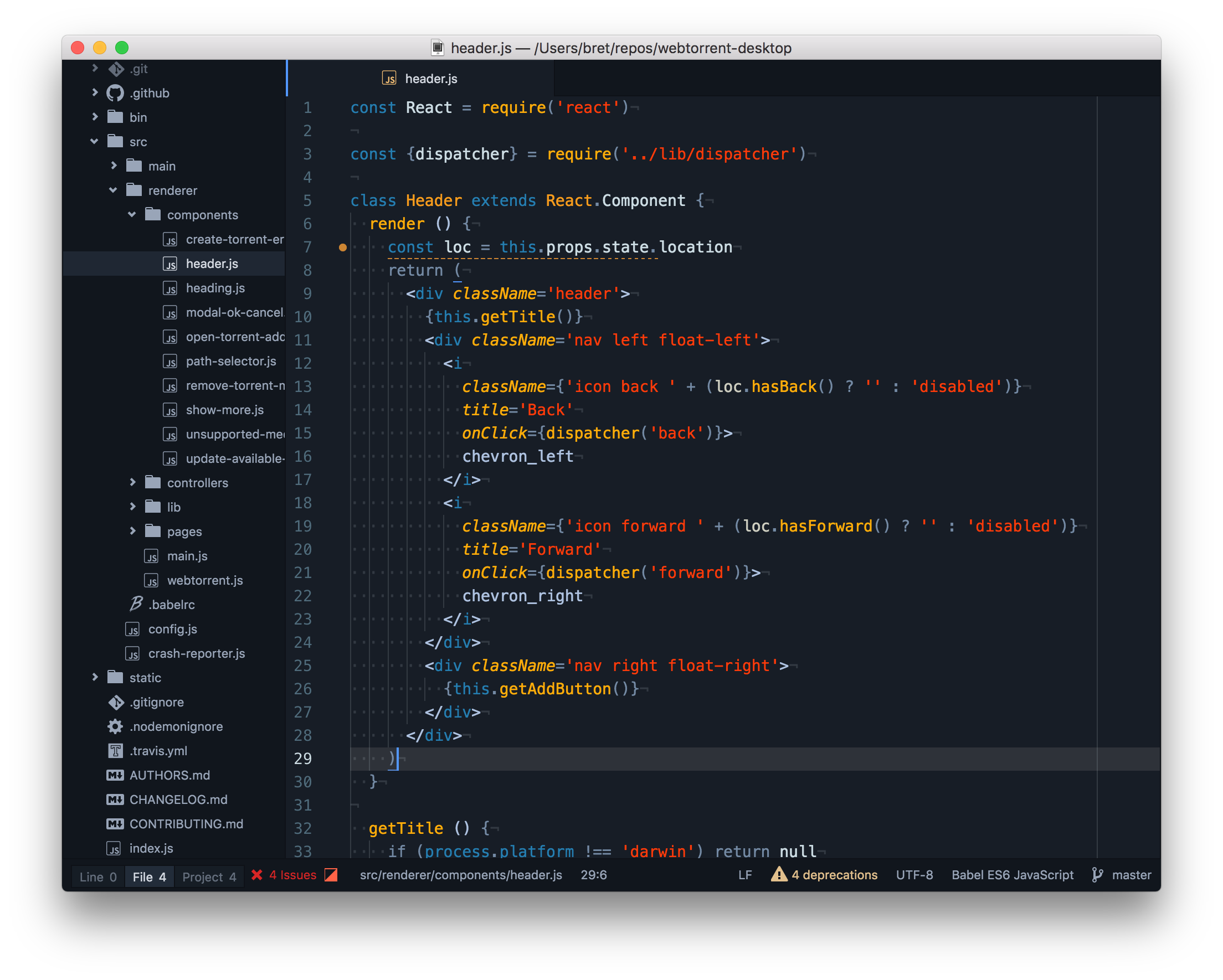Click the git icon beside .git

(x=116, y=69)
